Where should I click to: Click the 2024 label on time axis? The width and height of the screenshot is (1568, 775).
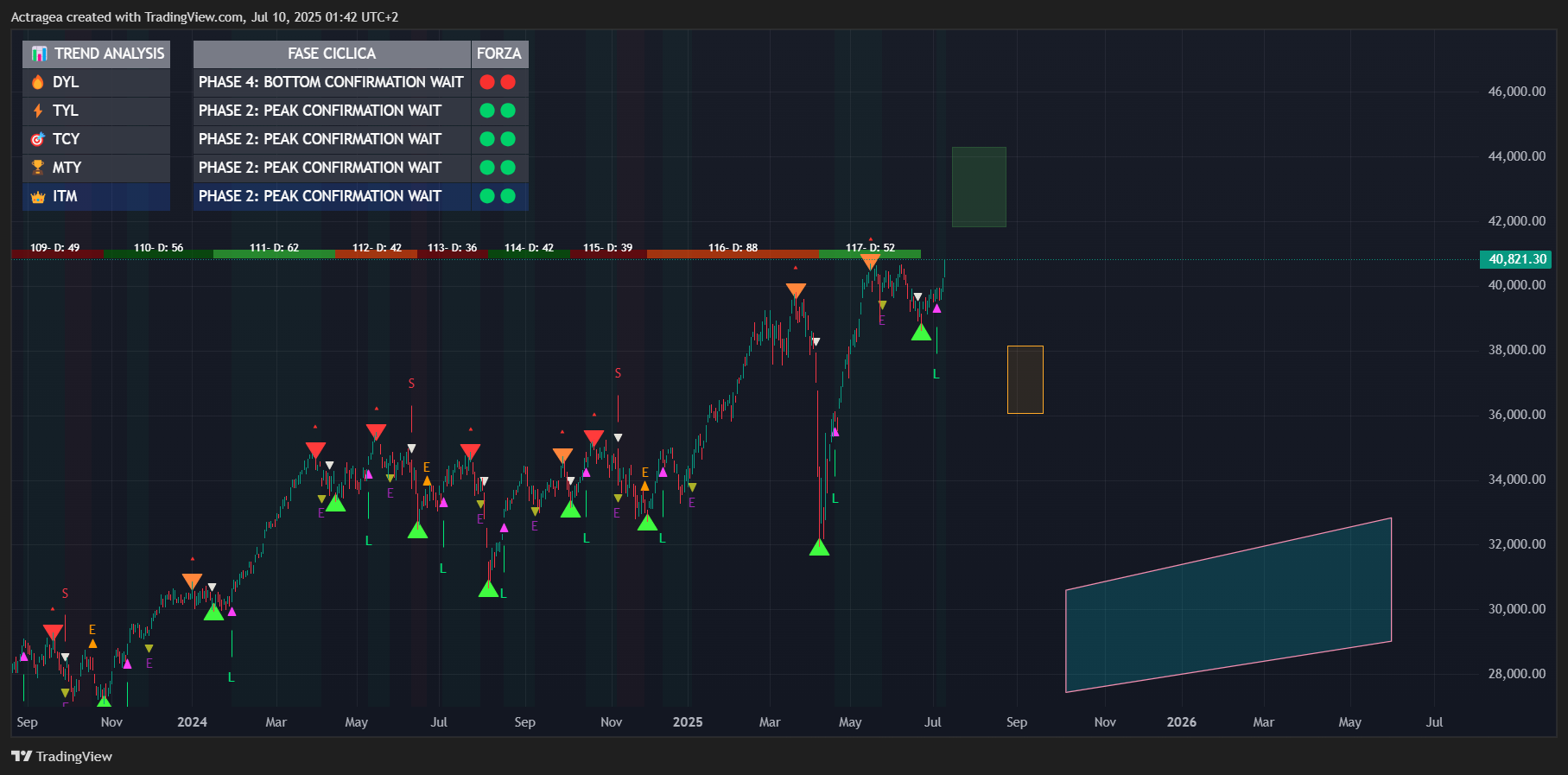[192, 722]
